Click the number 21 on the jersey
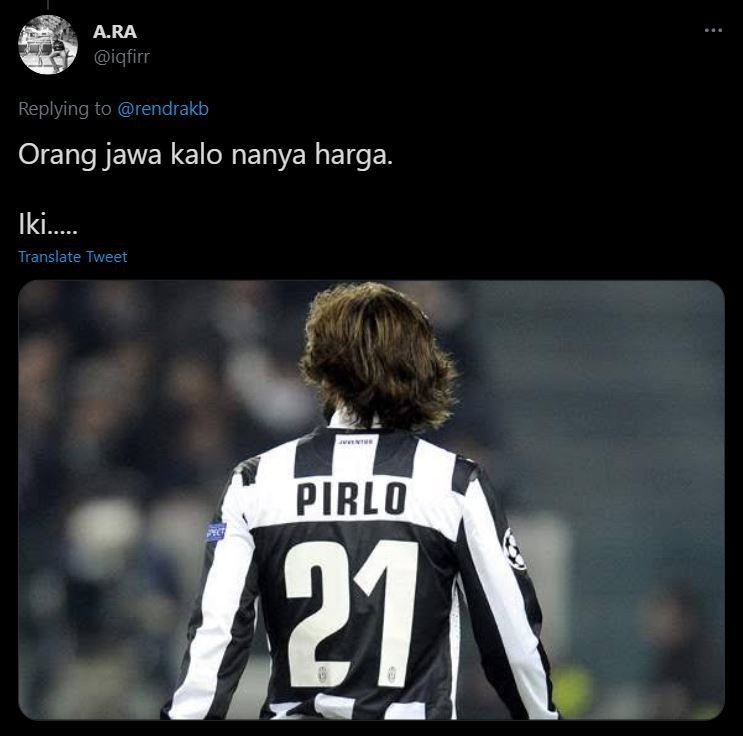Screen dimensions: 743x736 tap(351, 614)
